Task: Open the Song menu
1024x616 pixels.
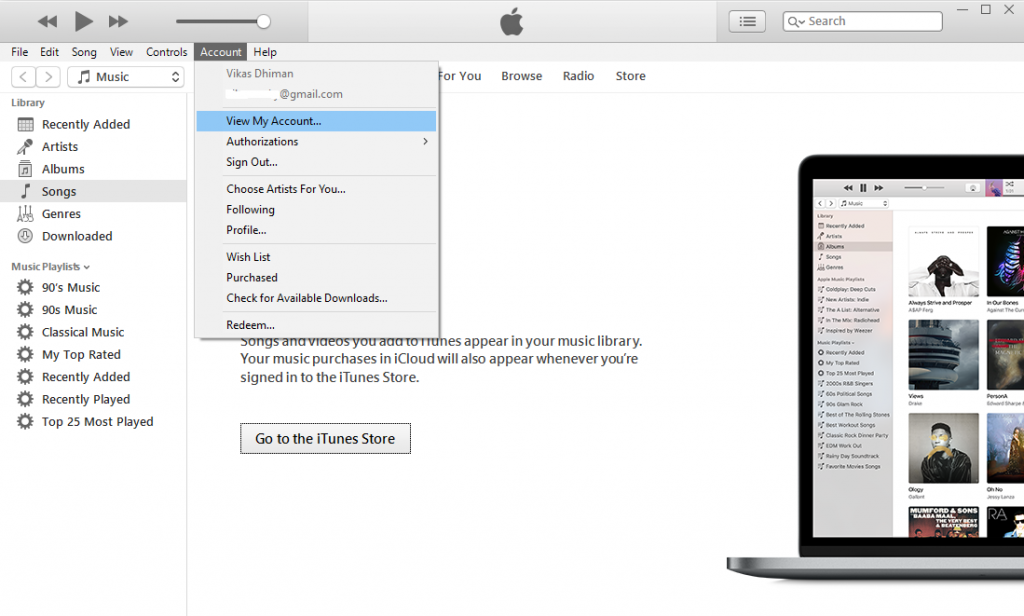Action: pos(84,52)
